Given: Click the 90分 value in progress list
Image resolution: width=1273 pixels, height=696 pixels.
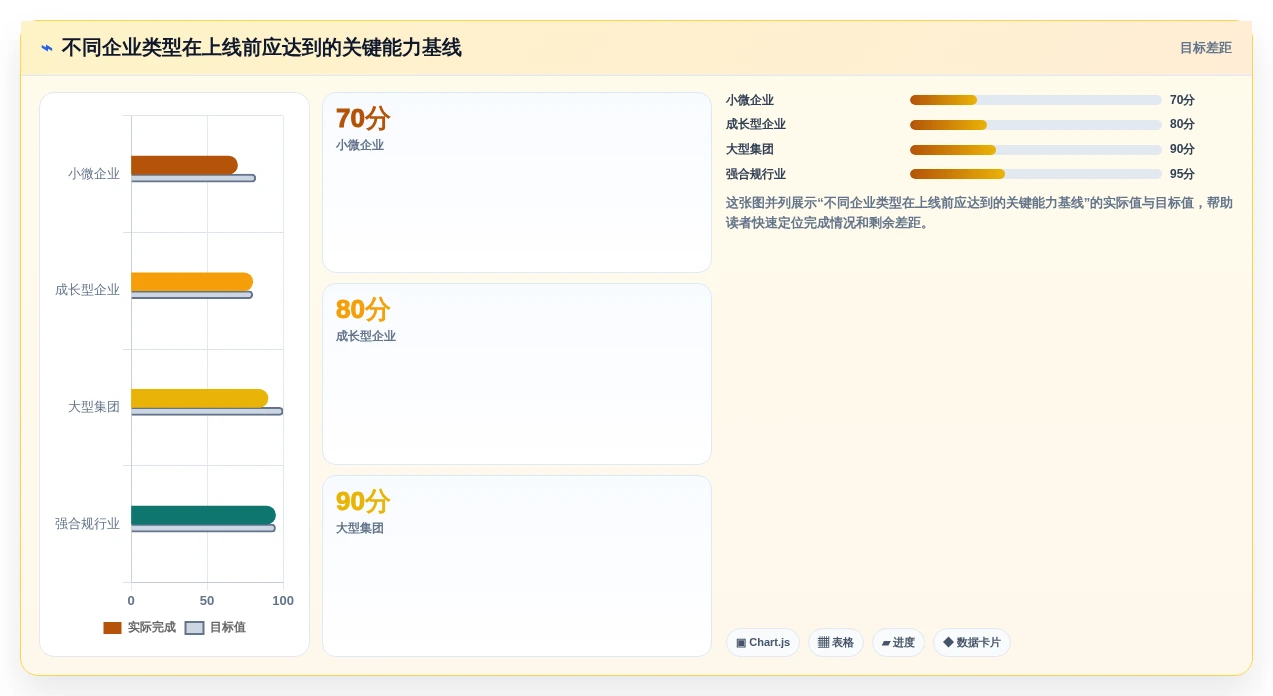Looking at the screenshot, I should (x=1182, y=150).
